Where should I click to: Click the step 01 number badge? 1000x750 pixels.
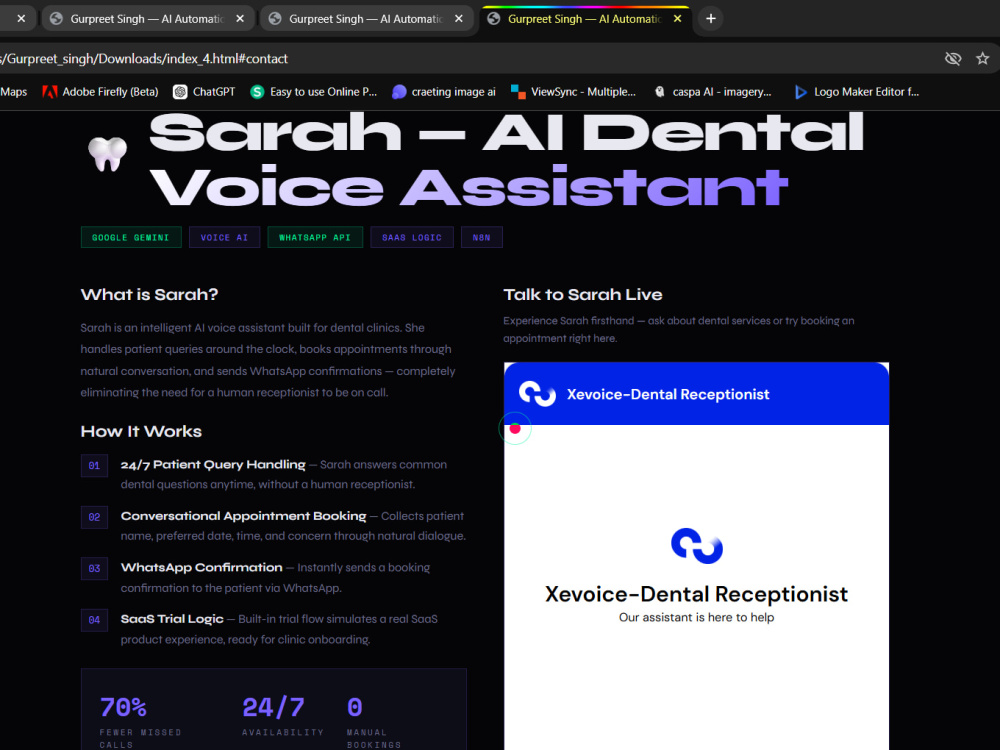click(x=94, y=466)
